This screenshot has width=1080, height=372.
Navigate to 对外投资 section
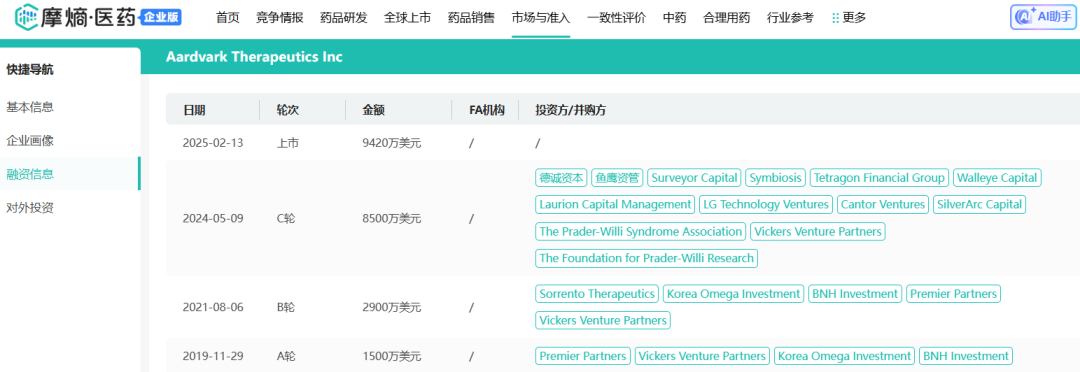tap(30, 207)
